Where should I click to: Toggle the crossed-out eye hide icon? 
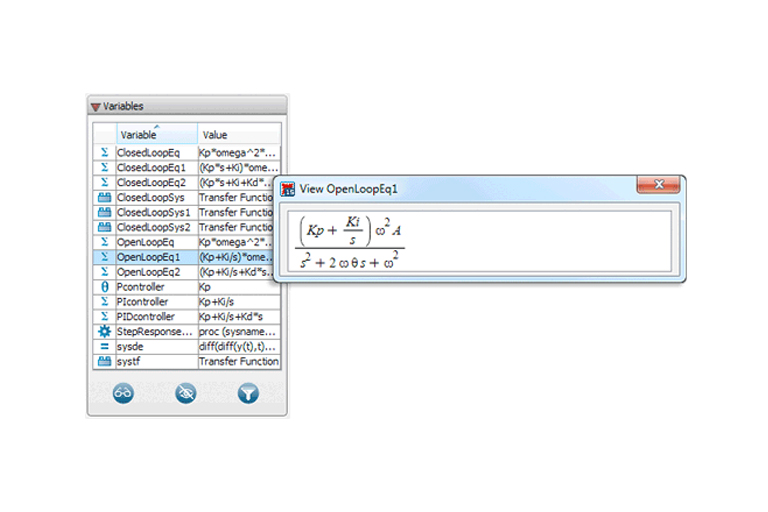pos(186,393)
